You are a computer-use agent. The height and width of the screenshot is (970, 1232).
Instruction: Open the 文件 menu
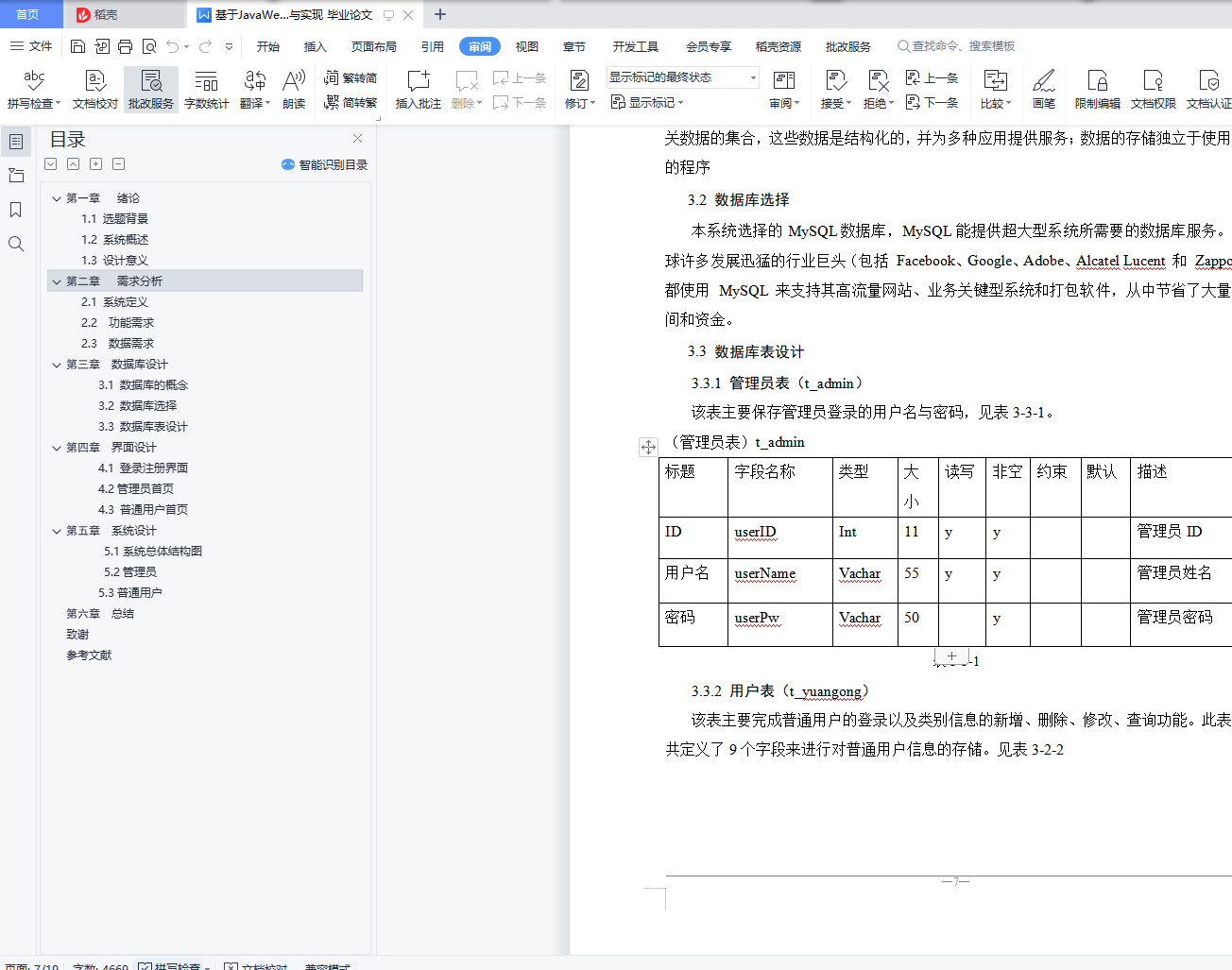31,46
